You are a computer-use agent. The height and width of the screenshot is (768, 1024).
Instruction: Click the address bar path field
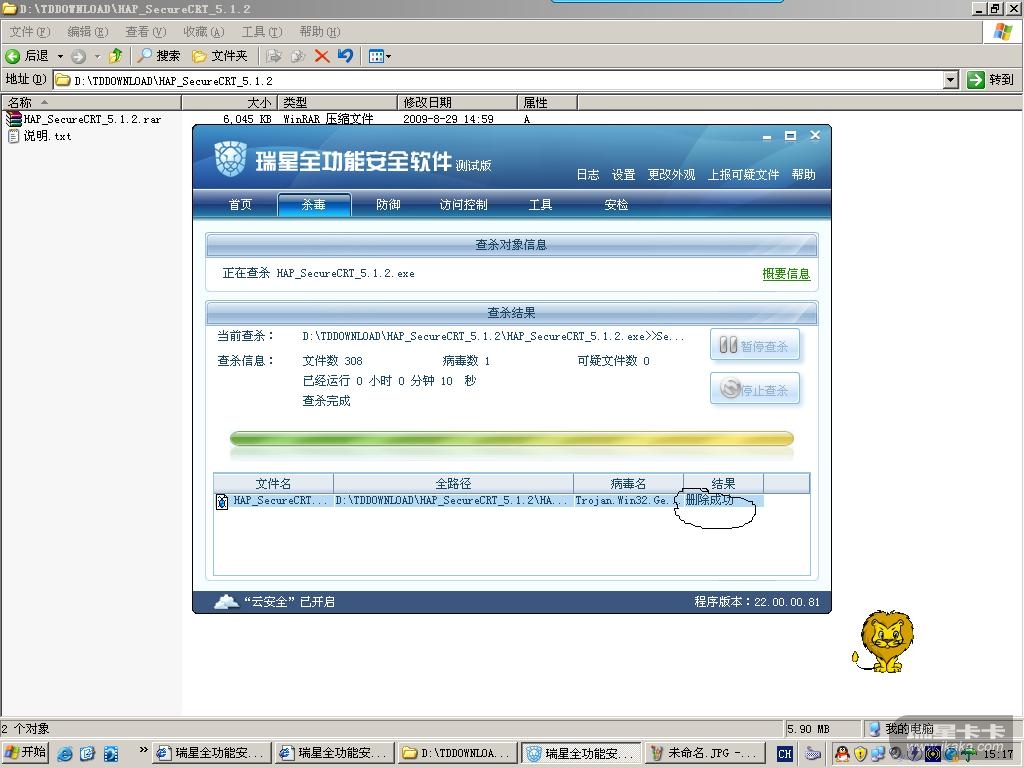[x=499, y=80]
